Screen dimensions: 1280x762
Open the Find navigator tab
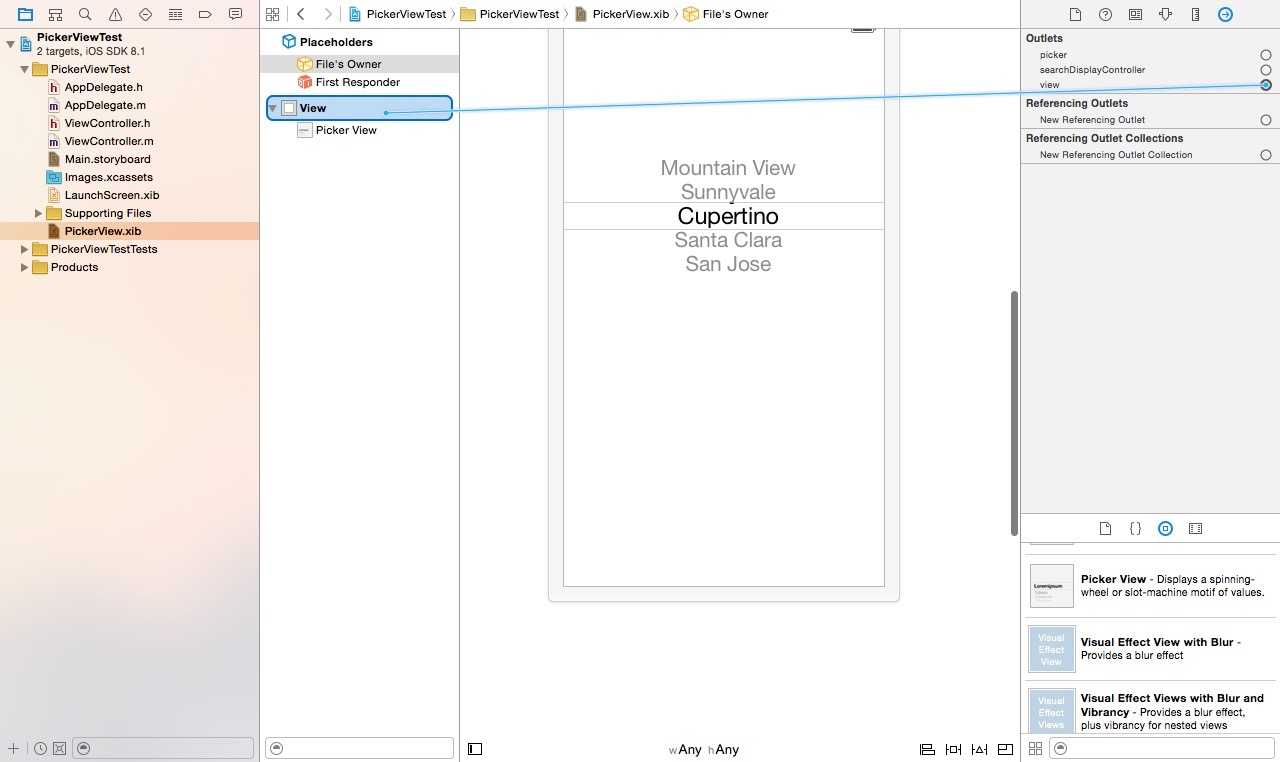click(x=85, y=14)
